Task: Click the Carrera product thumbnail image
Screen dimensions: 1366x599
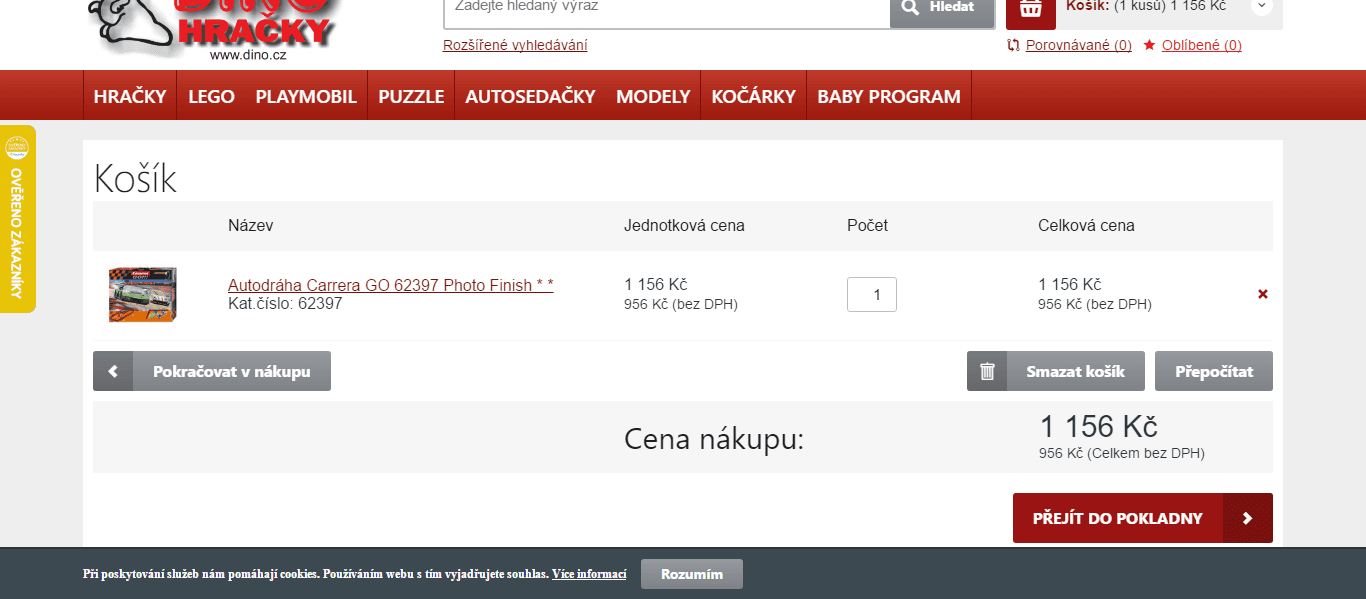Action: pos(143,294)
